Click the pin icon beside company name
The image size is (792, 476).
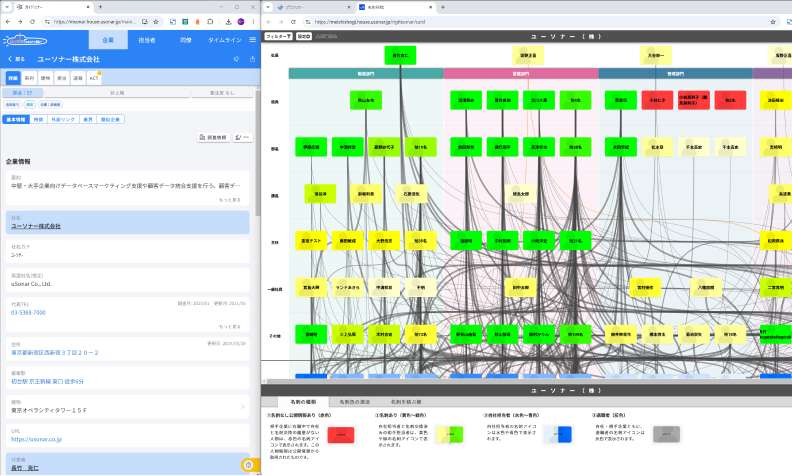[x=237, y=59]
